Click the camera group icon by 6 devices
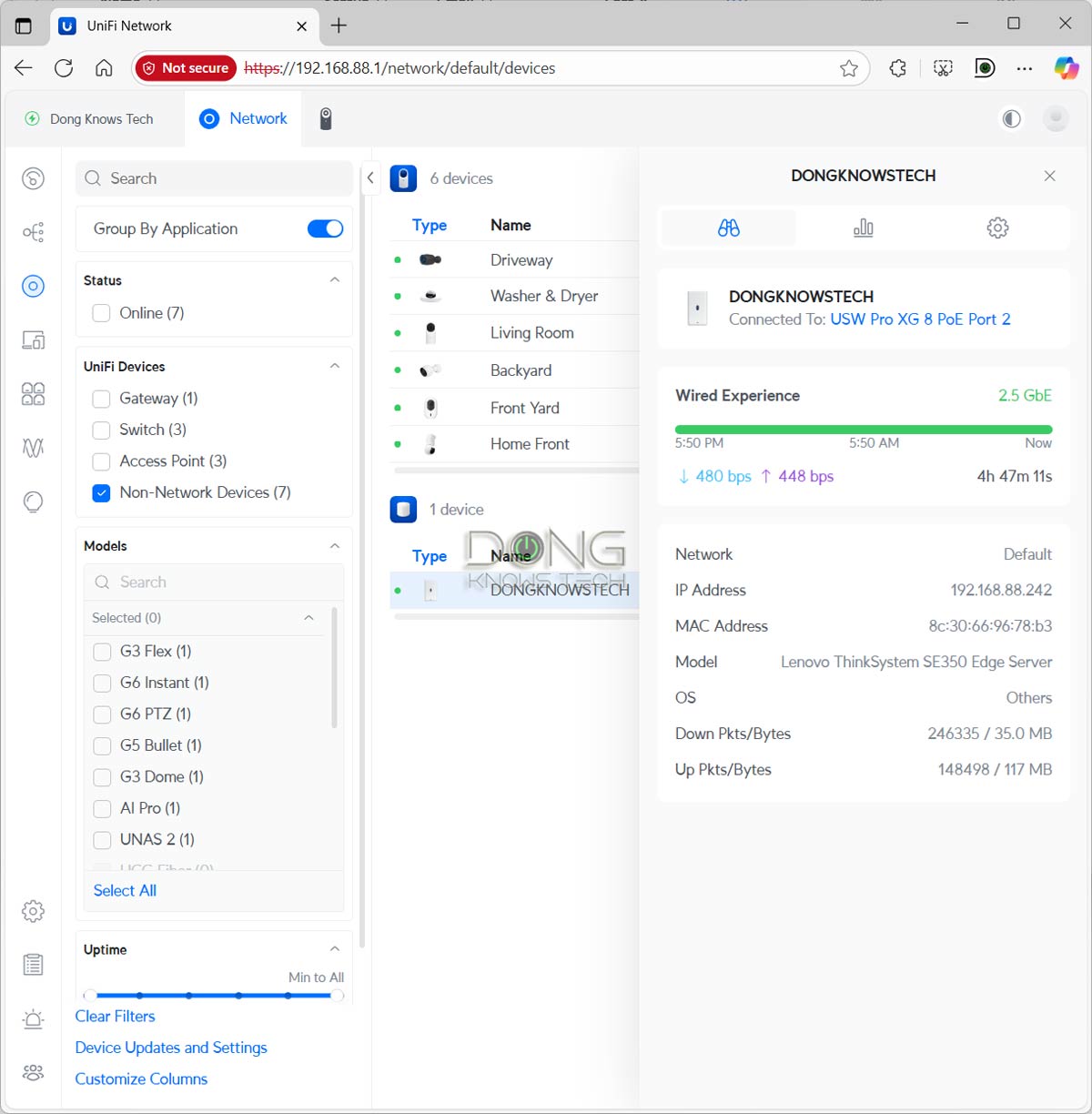 click(x=403, y=178)
